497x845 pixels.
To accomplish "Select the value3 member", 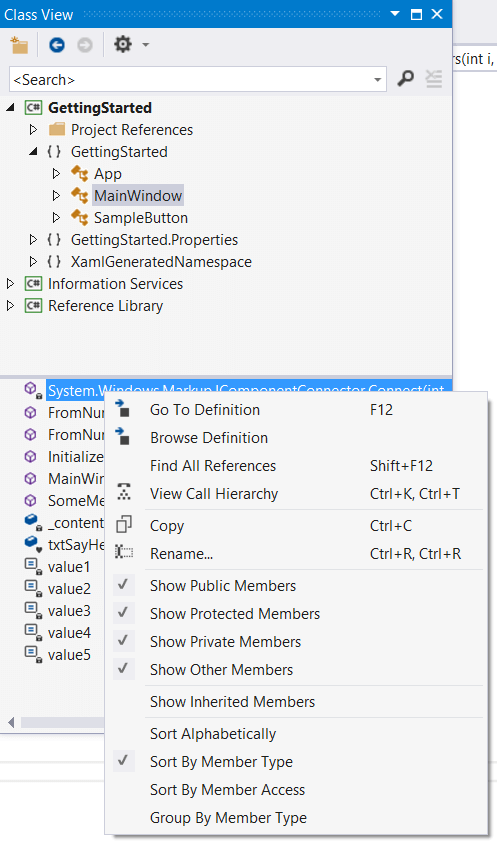I will [68, 611].
